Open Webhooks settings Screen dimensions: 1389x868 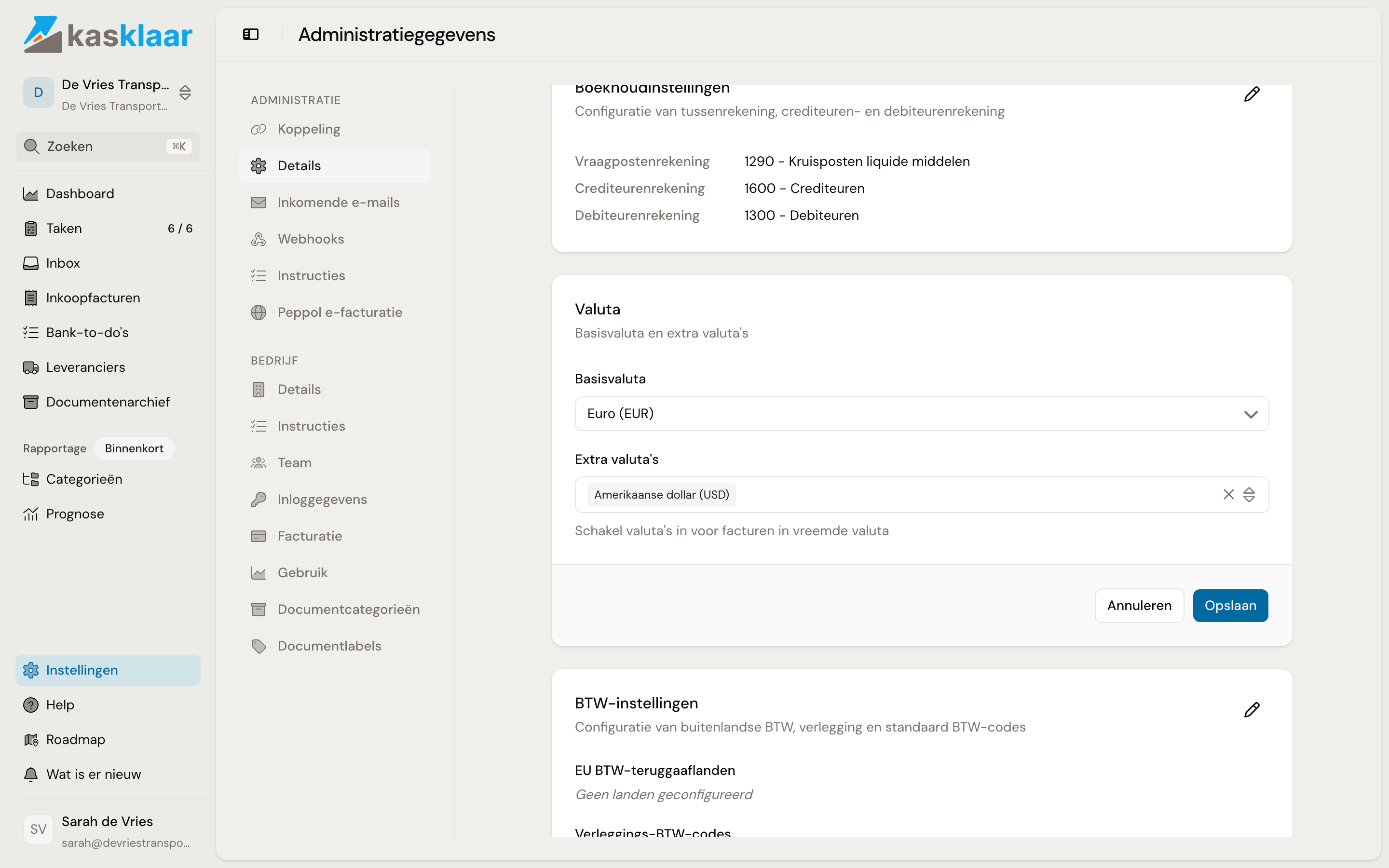(335, 239)
